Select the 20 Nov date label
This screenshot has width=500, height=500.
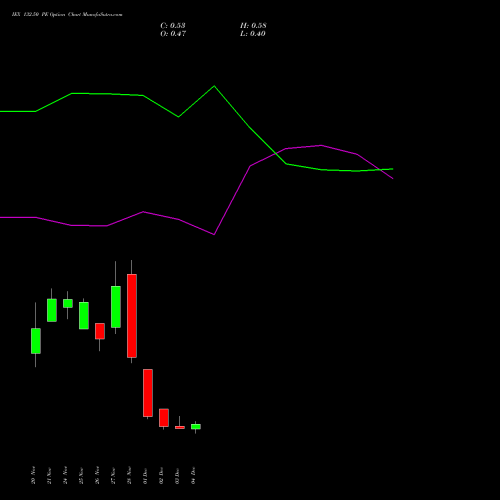[33, 475]
